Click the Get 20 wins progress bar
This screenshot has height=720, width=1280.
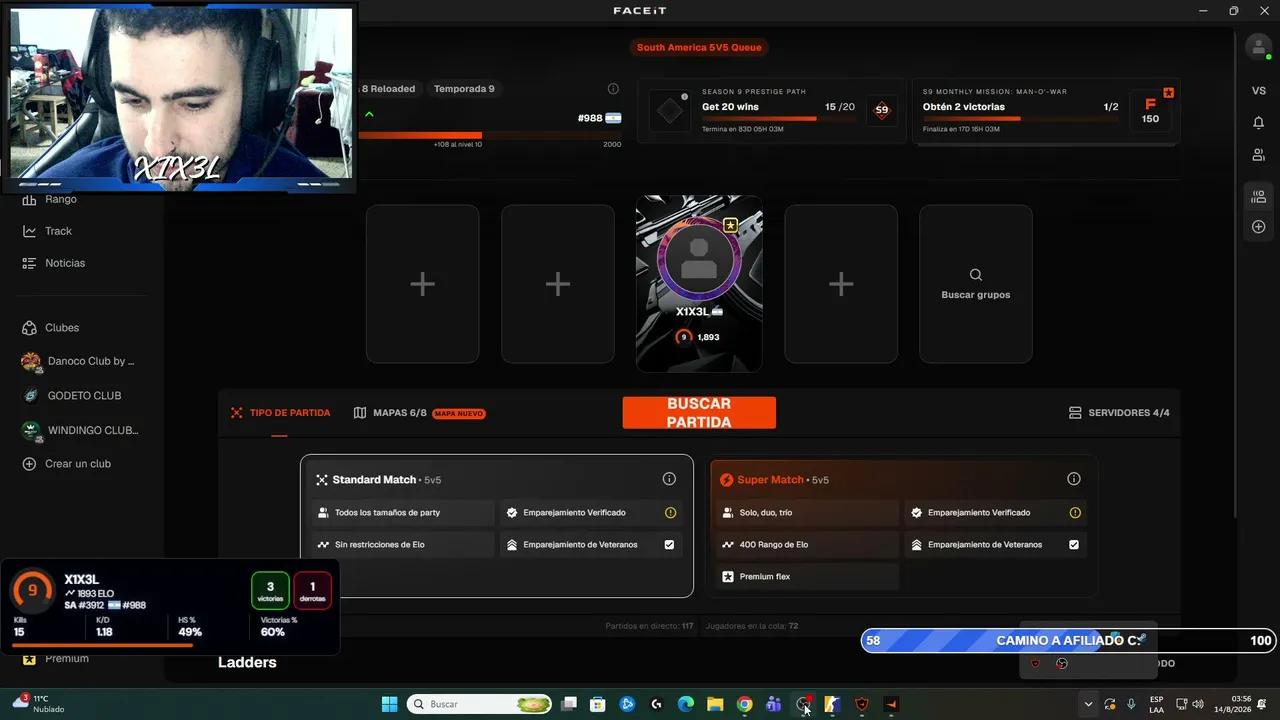pyautogui.click(x=778, y=118)
